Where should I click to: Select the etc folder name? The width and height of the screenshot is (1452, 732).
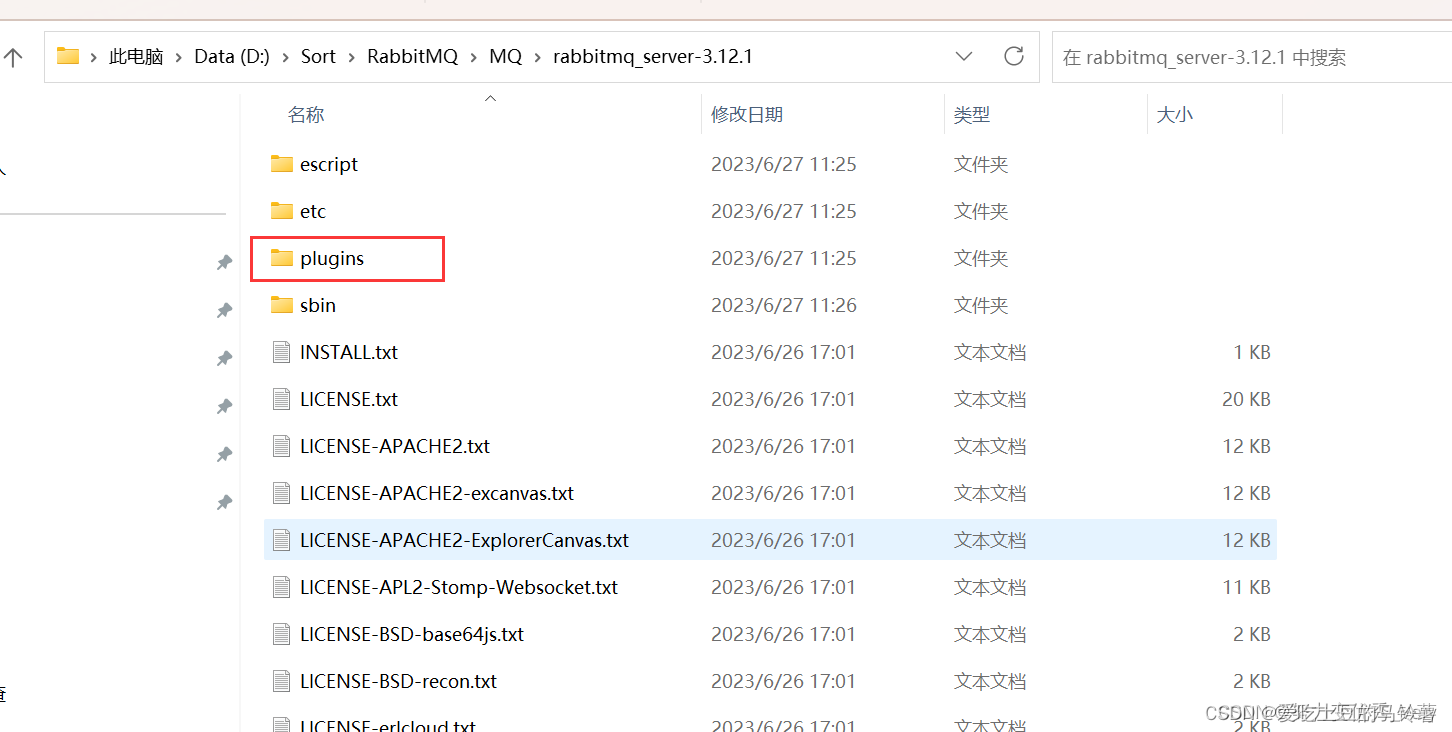313,211
